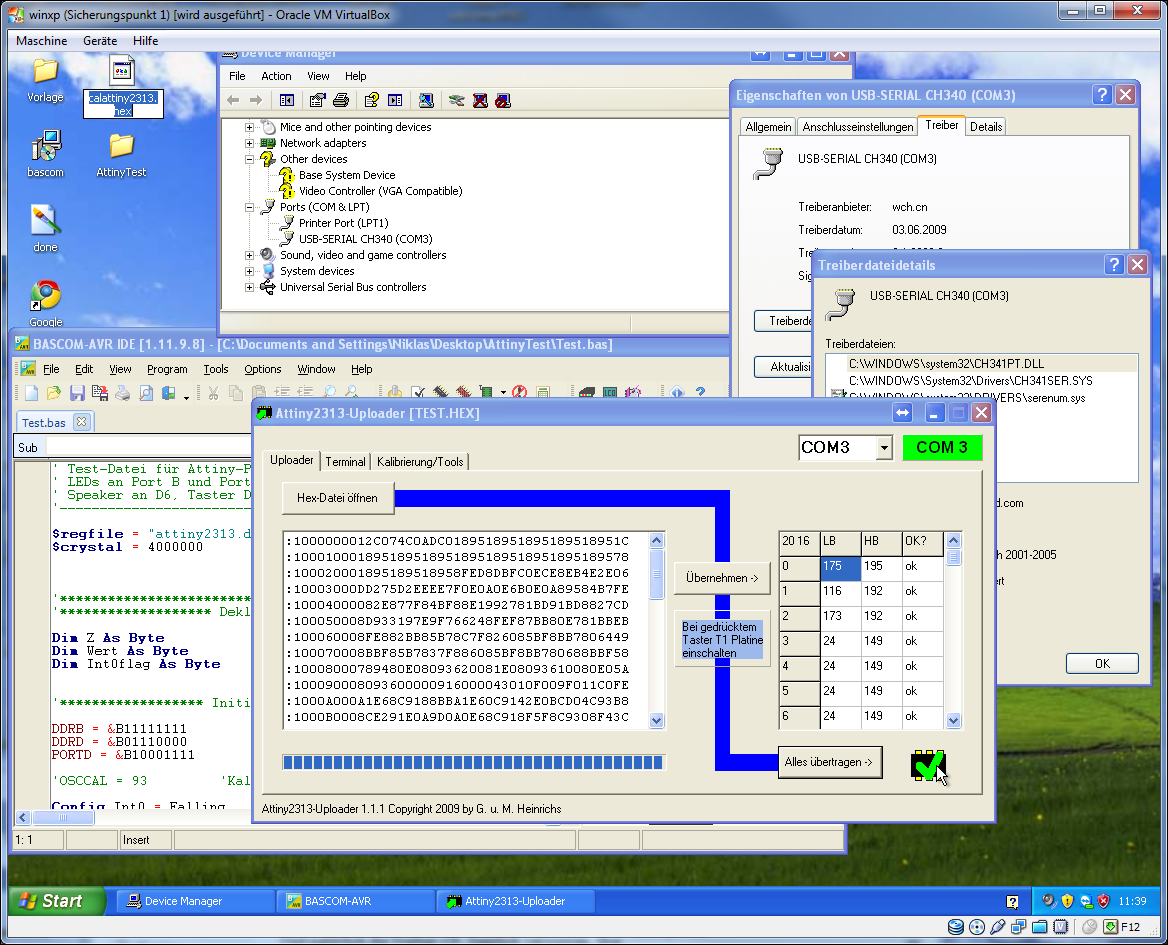This screenshot has width=1168, height=945.
Task: Click OK in Treiberdateidetails dialog
Action: pos(1102,664)
